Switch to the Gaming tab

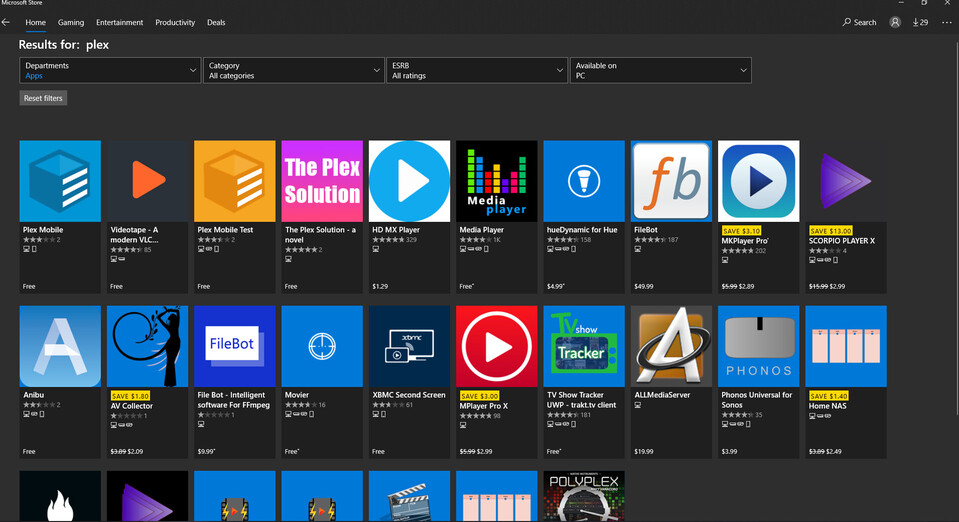point(71,22)
